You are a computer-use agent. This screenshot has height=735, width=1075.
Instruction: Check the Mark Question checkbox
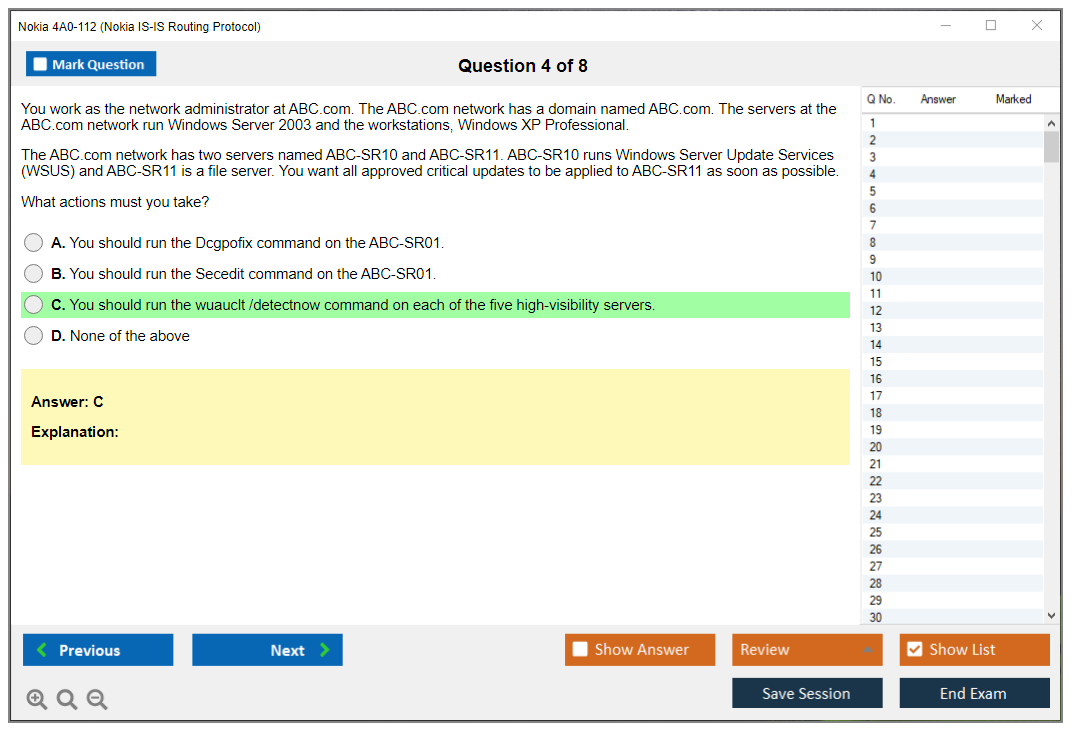coord(41,65)
